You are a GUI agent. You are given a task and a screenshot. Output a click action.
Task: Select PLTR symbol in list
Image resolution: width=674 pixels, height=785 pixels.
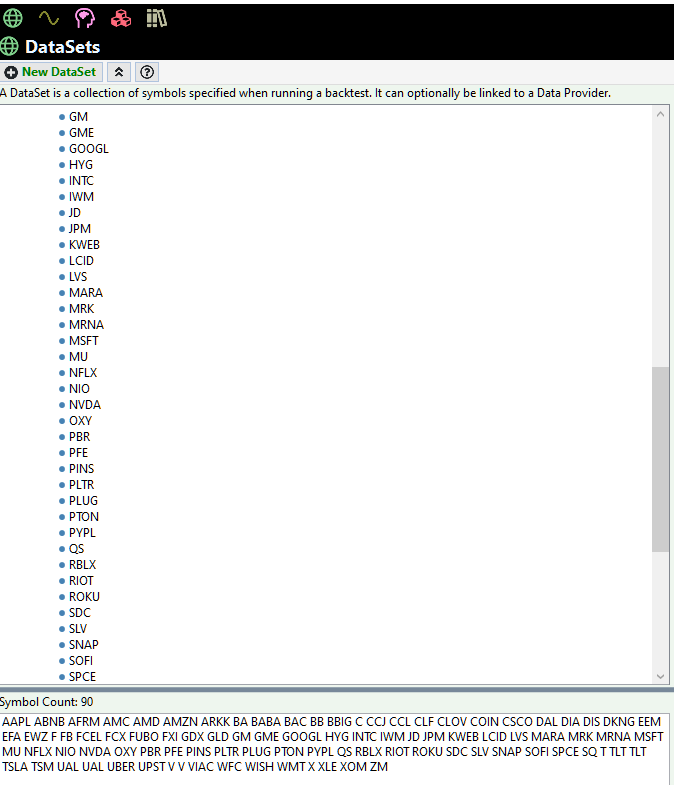click(81, 485)
